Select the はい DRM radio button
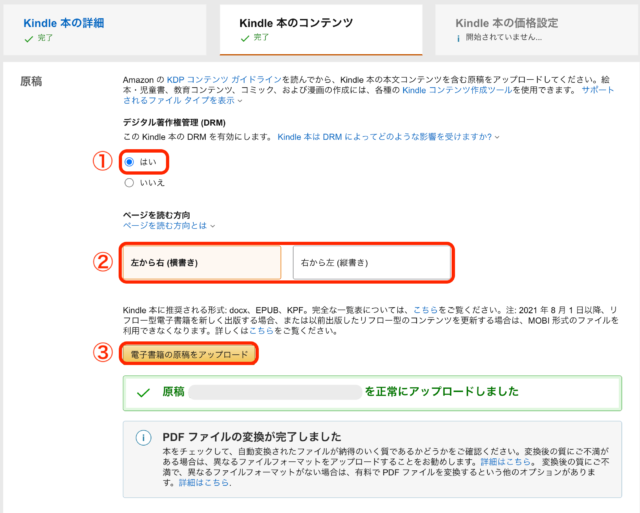This screenshot has width=640, height=513. click(129, 161)
